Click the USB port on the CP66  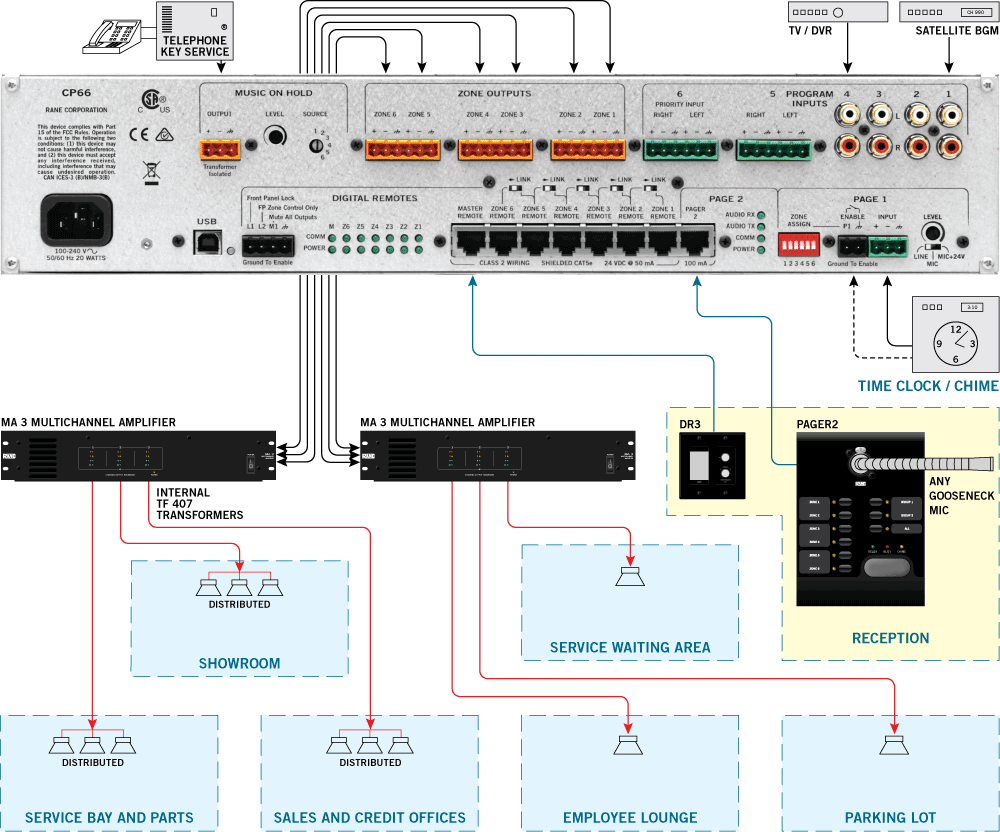click(207, 241)
